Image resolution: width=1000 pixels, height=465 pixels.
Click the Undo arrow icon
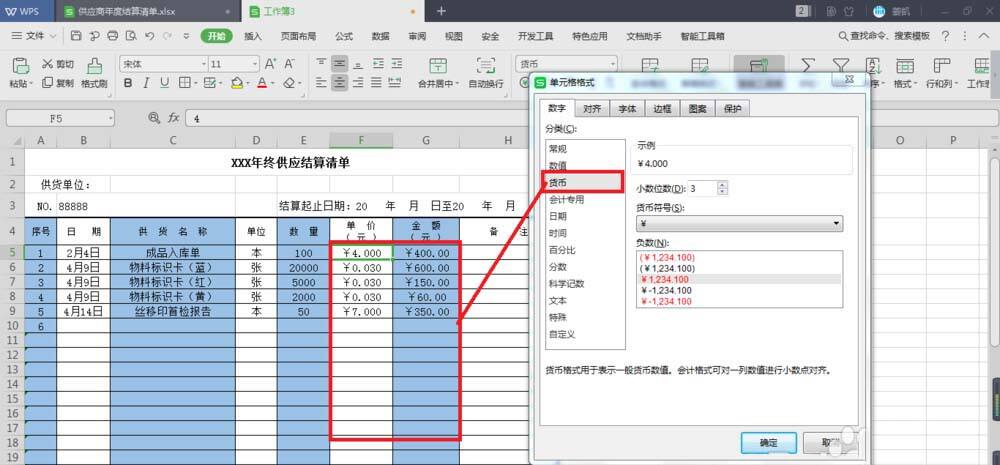click(x=149, y=36)
